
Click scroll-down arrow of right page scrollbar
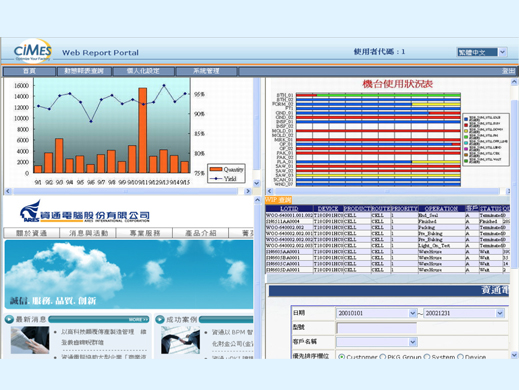514,355
